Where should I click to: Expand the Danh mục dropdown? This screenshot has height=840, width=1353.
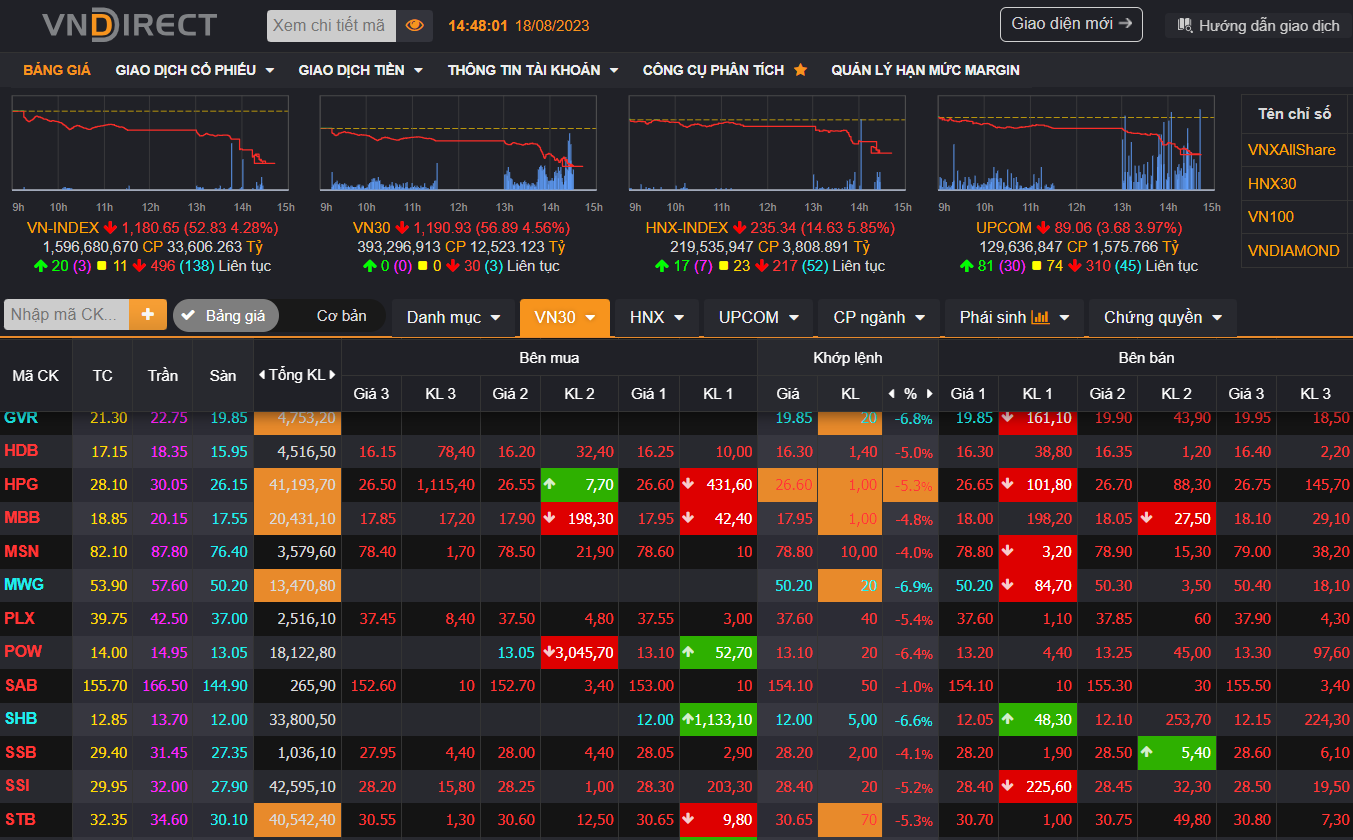[457, 317]
